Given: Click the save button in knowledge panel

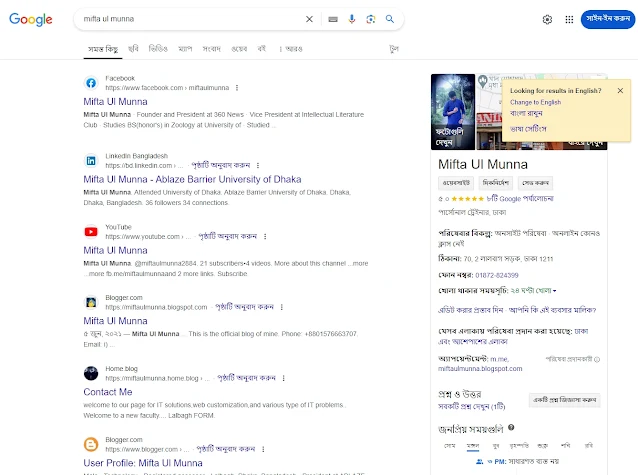Looking at the screenshot, I should click(x=535, y=183).
